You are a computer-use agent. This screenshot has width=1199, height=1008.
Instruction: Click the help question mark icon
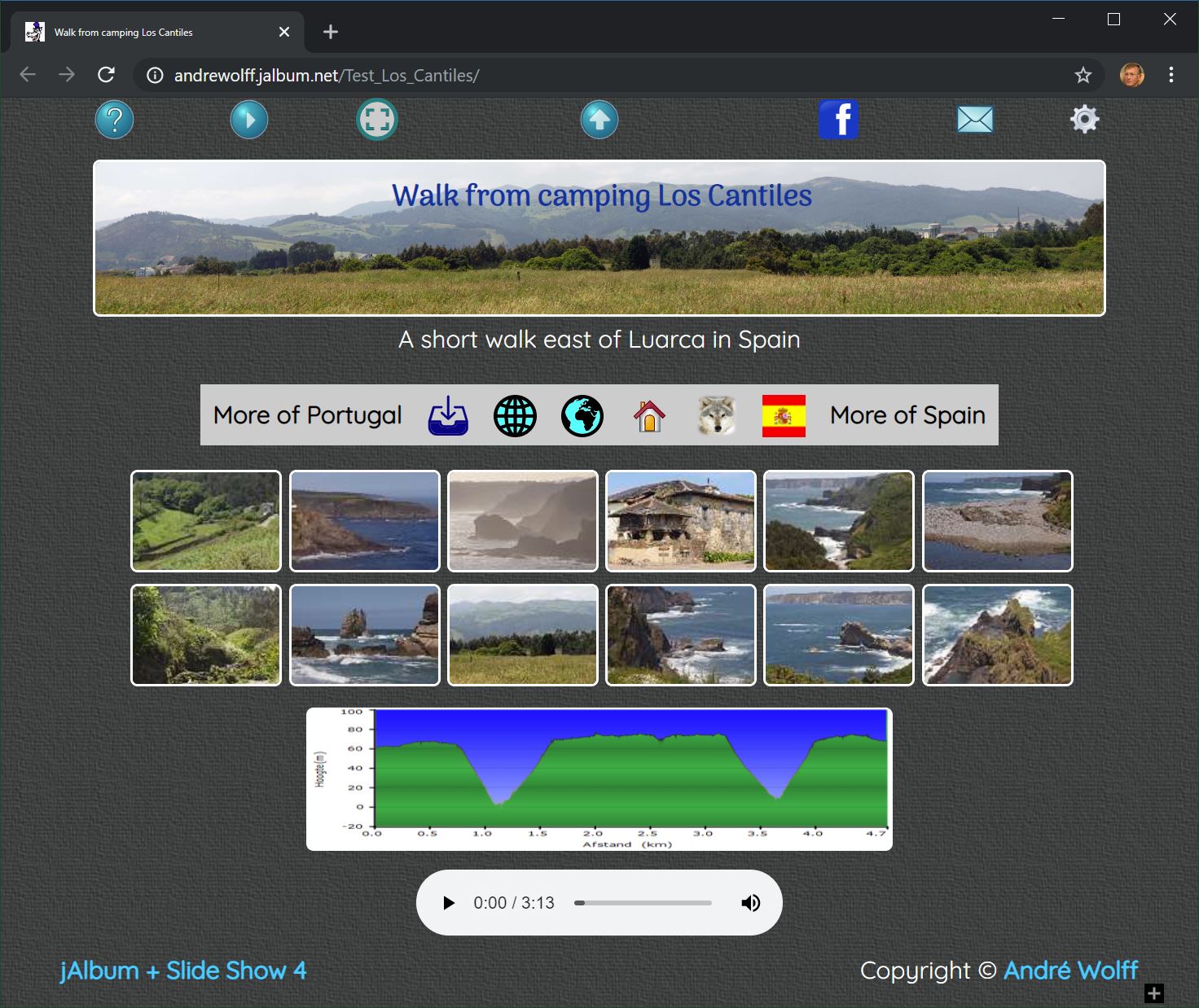(x=115, y=120)
